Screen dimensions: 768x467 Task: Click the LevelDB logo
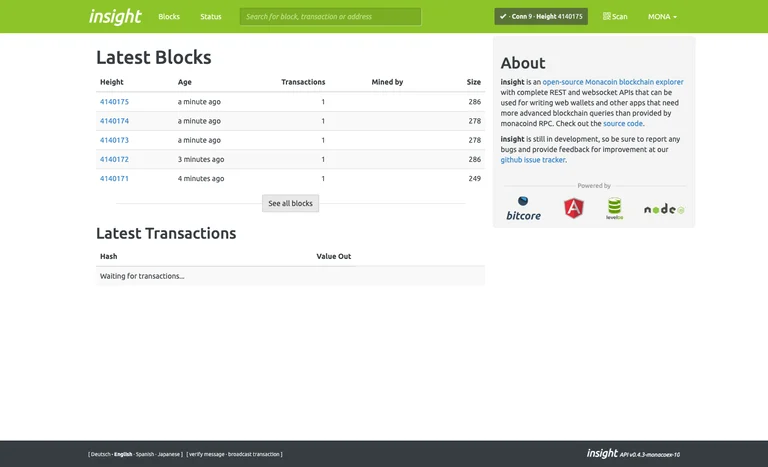click(x=614, y=208)
